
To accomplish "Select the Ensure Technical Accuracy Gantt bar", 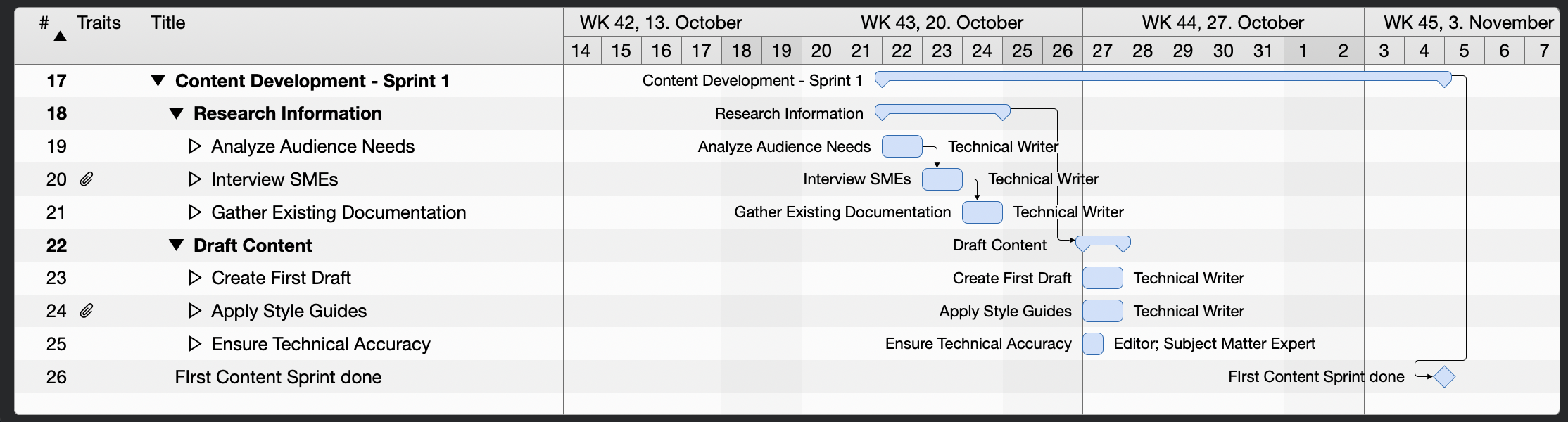I will (1093, 344).
